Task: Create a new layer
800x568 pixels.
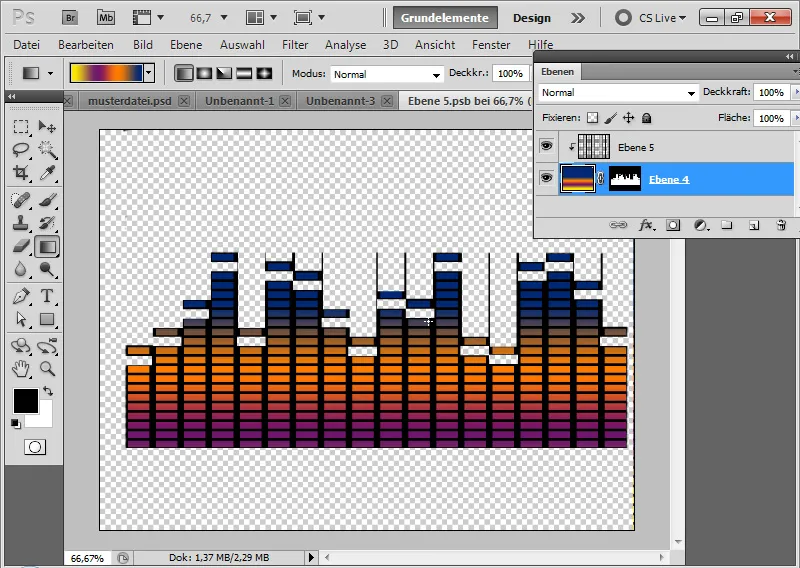Action: click(754, 225)
